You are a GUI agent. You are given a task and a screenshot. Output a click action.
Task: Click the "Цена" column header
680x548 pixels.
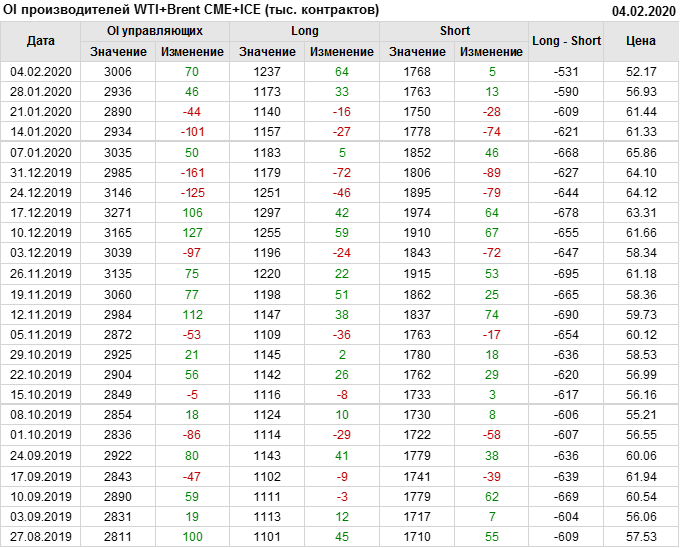coord(640,41)
